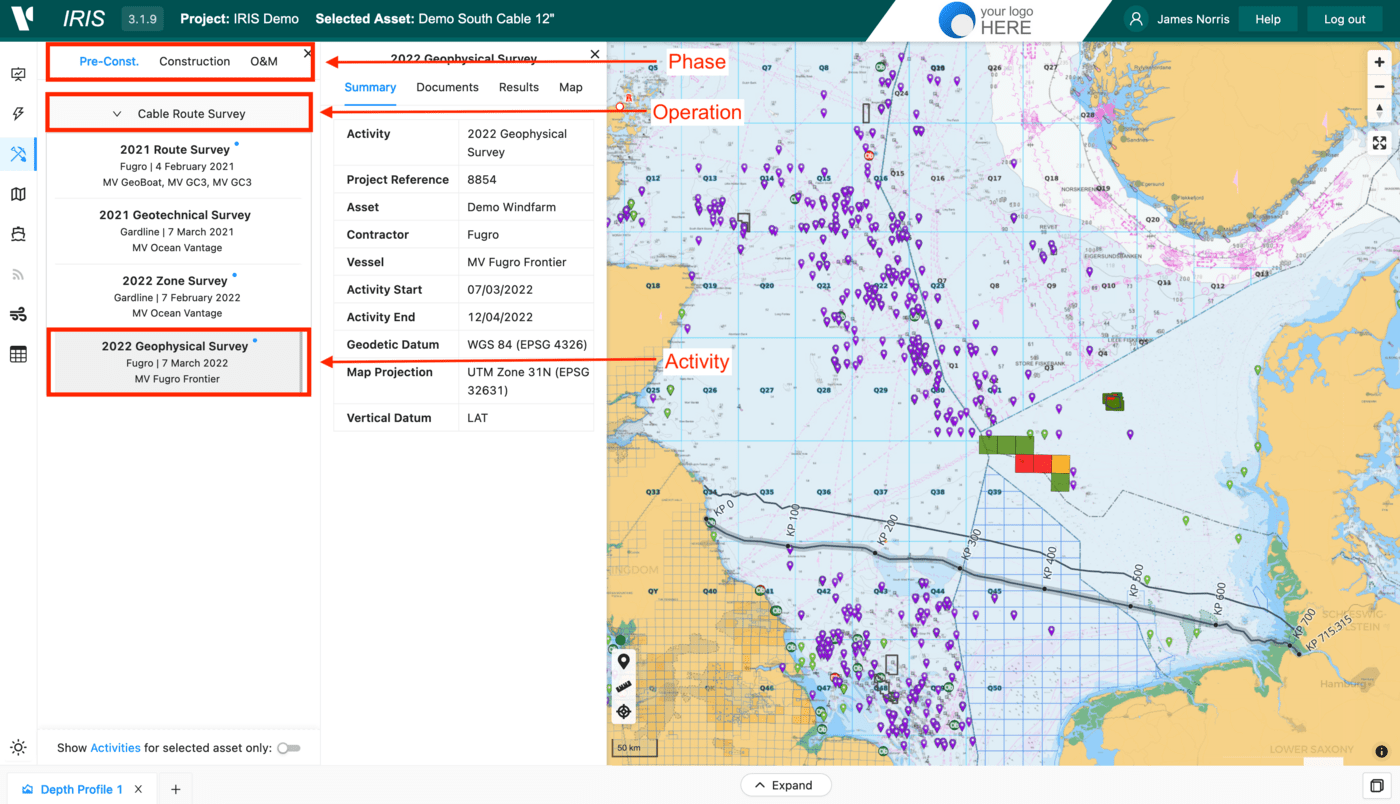
Task: Click the lightning bolt sidebar icon
Action: point(18,114)
